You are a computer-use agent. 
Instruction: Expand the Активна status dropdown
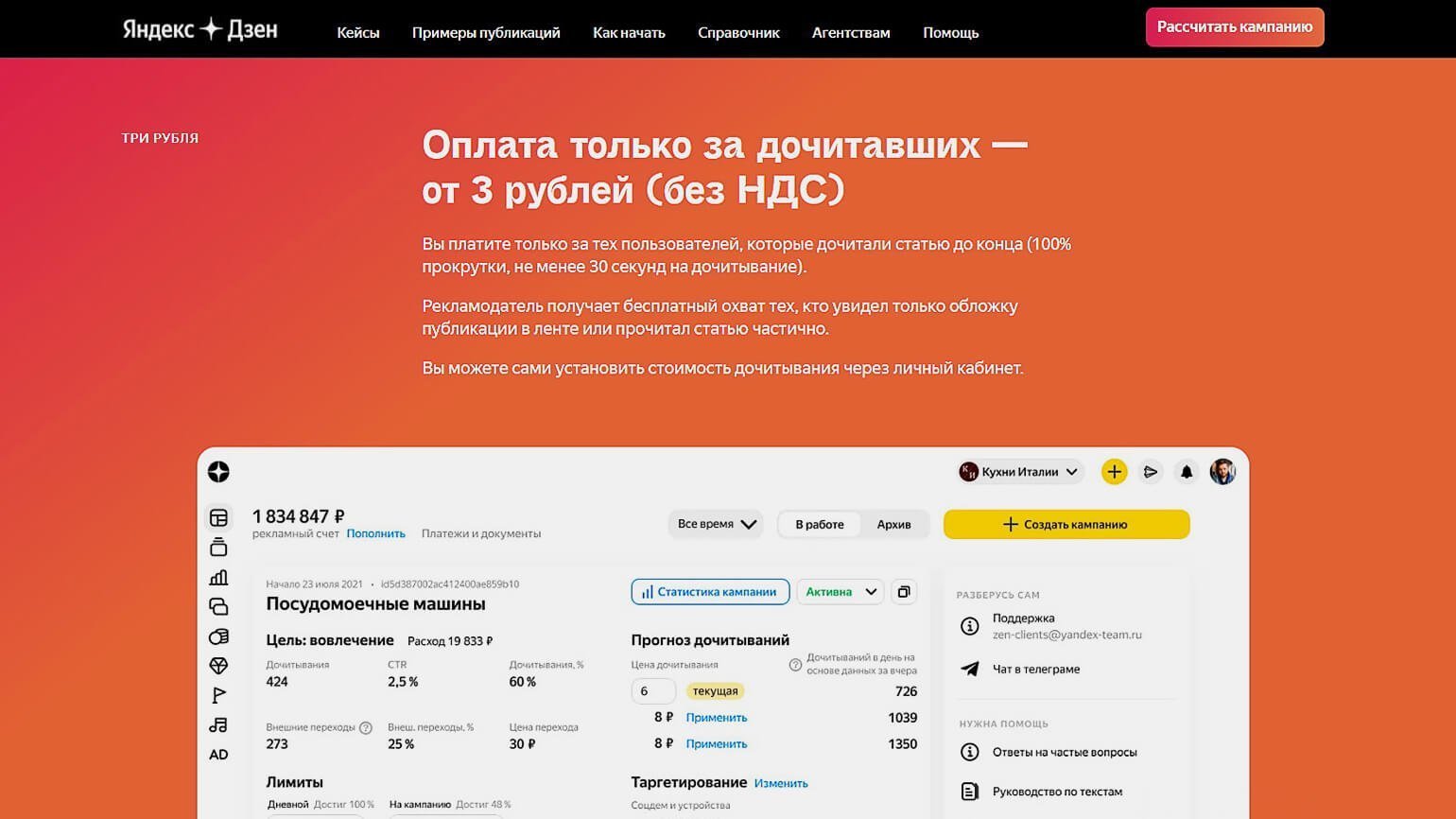point(841,592)
